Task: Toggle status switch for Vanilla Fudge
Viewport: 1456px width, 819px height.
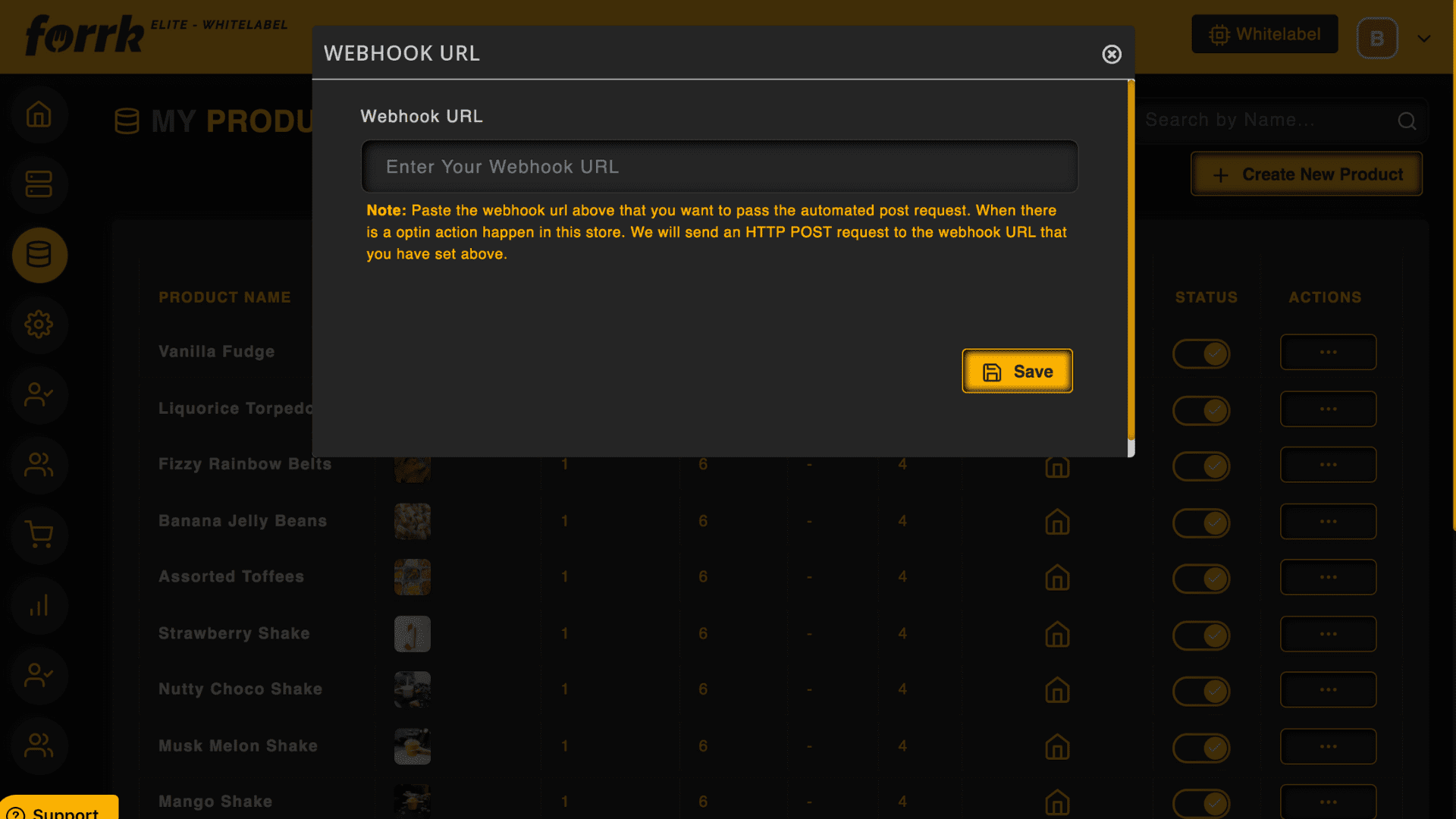Action: pyautogui.click(x=1201, y=353)
